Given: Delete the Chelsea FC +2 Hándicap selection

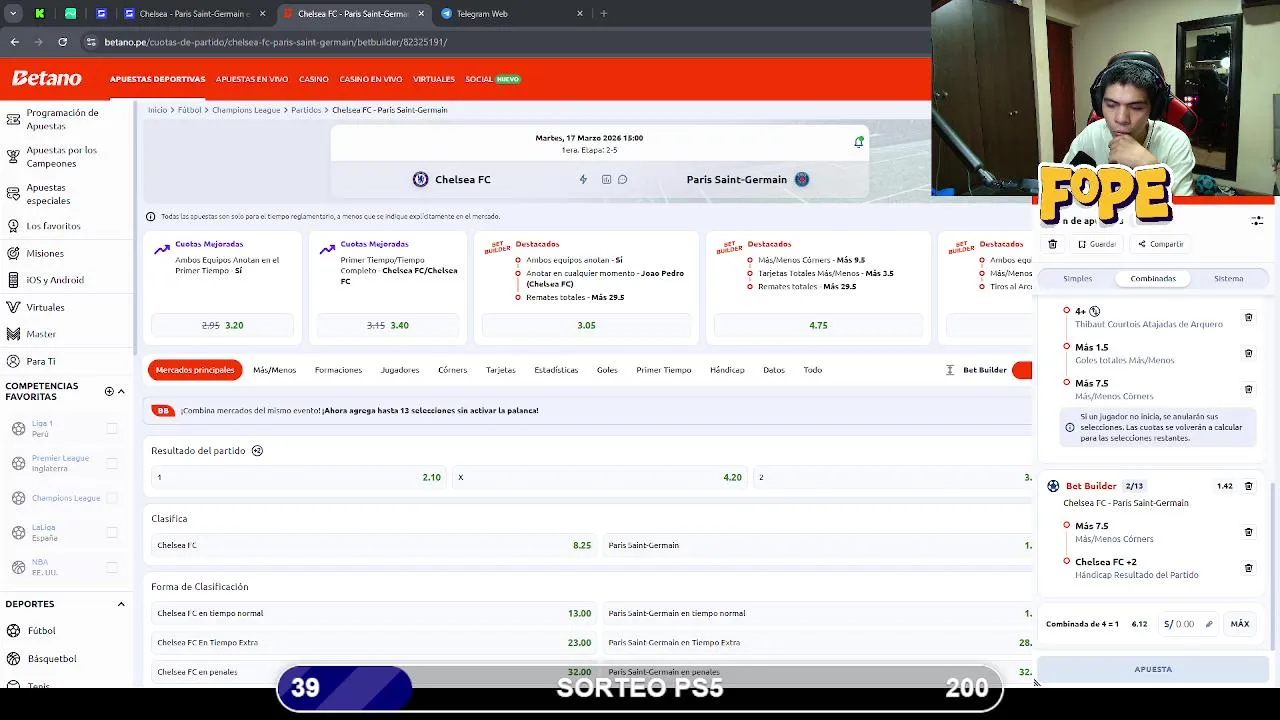Looking at the screenshot, I should [1248, 568].
